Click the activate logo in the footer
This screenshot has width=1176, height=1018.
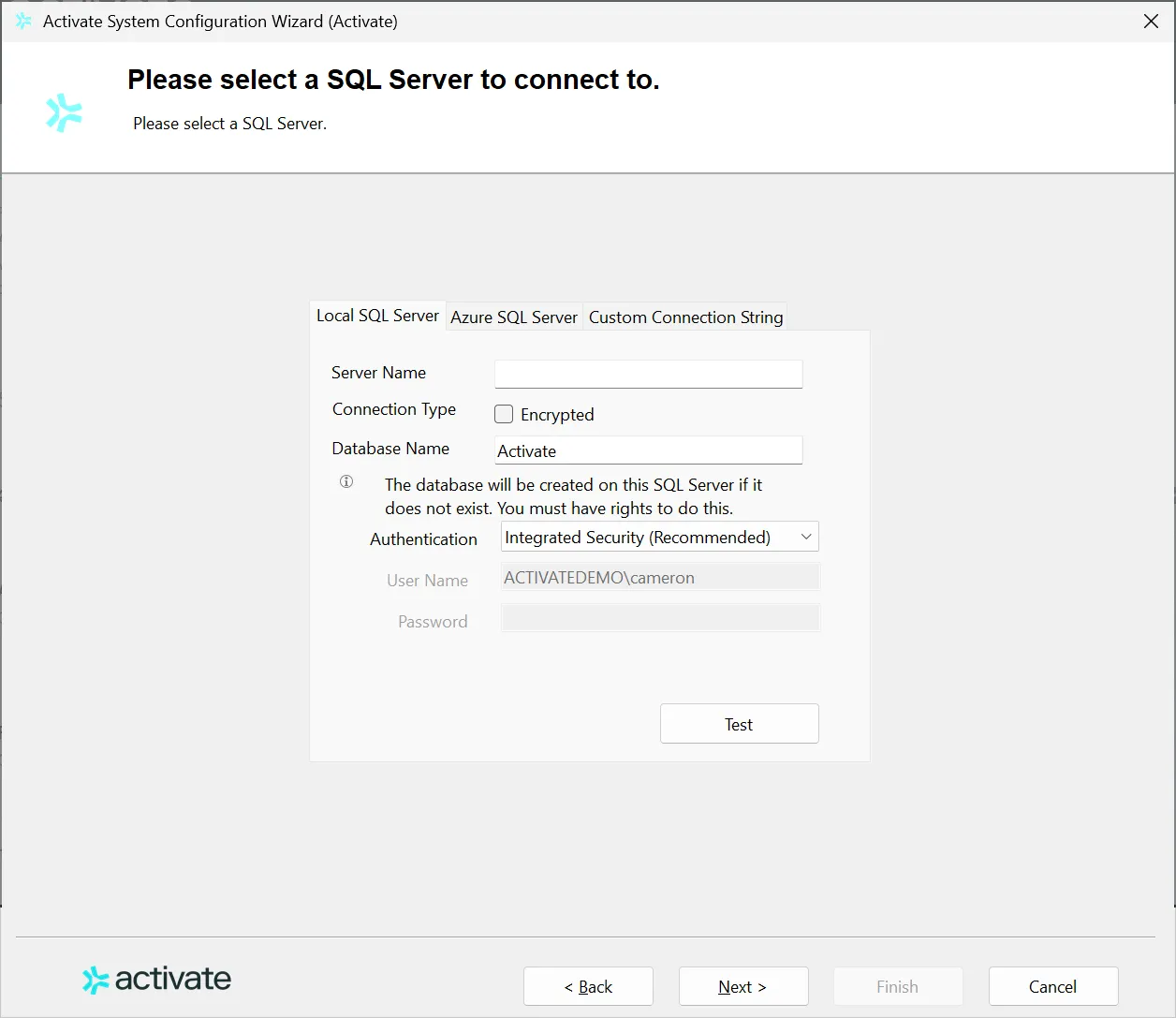157,980
